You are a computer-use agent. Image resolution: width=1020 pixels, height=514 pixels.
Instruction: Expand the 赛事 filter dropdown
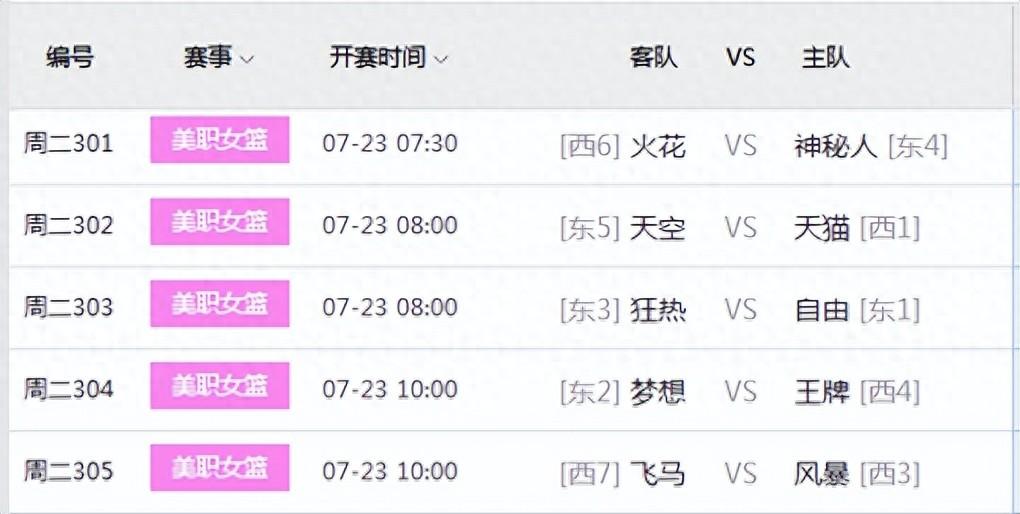(x=219, y=57)
